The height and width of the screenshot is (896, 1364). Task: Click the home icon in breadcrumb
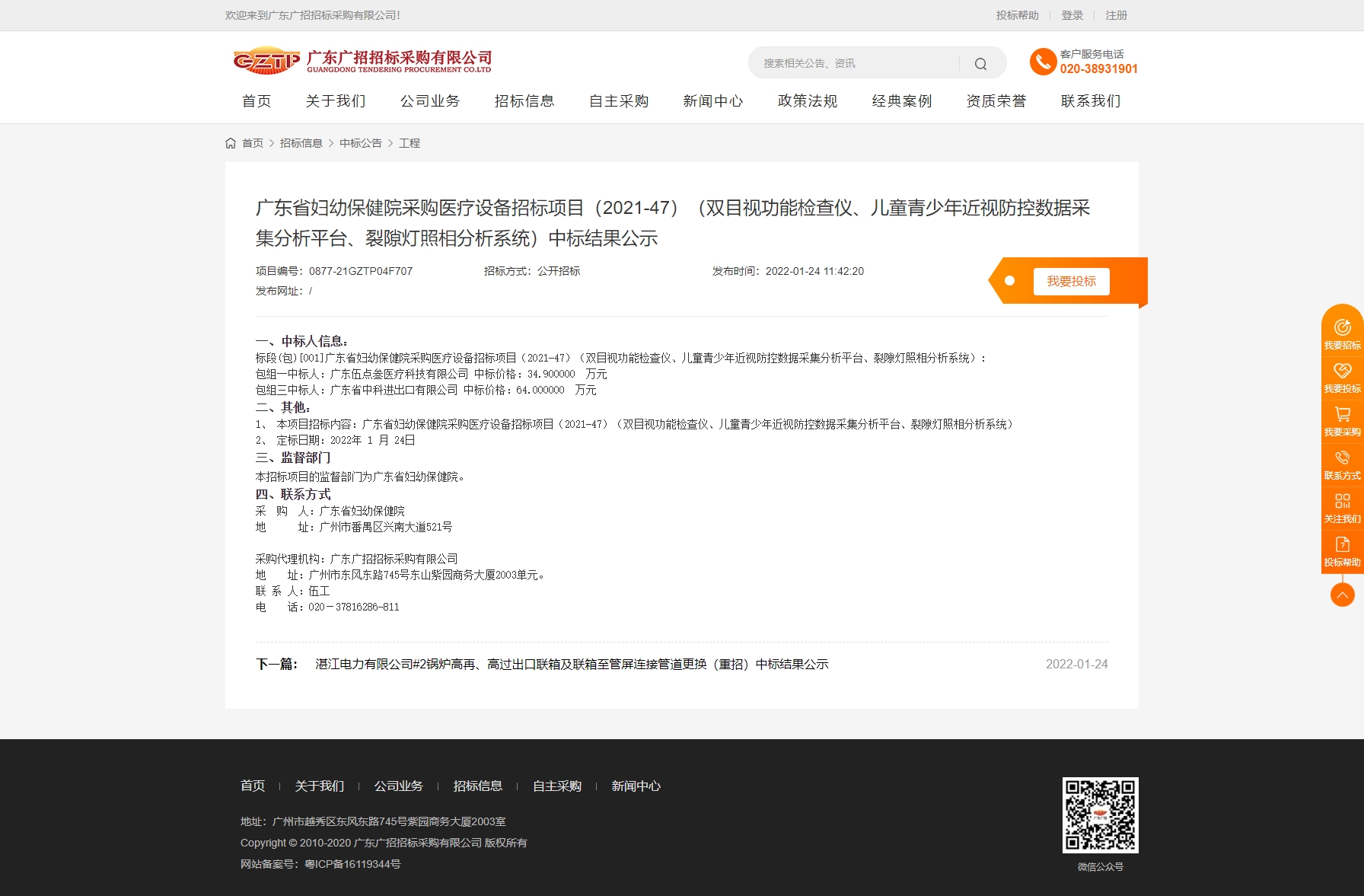pos(231,143)
